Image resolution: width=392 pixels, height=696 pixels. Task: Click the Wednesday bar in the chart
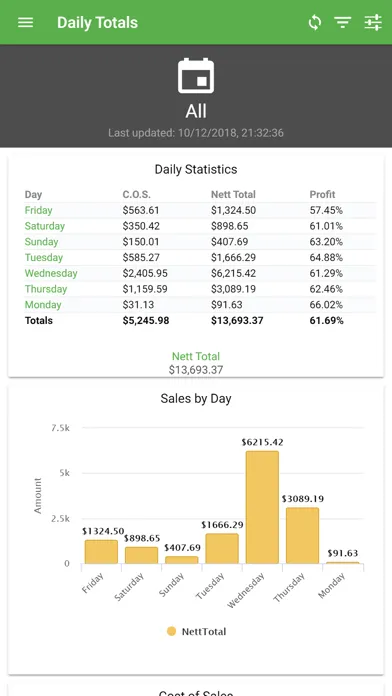262,507
